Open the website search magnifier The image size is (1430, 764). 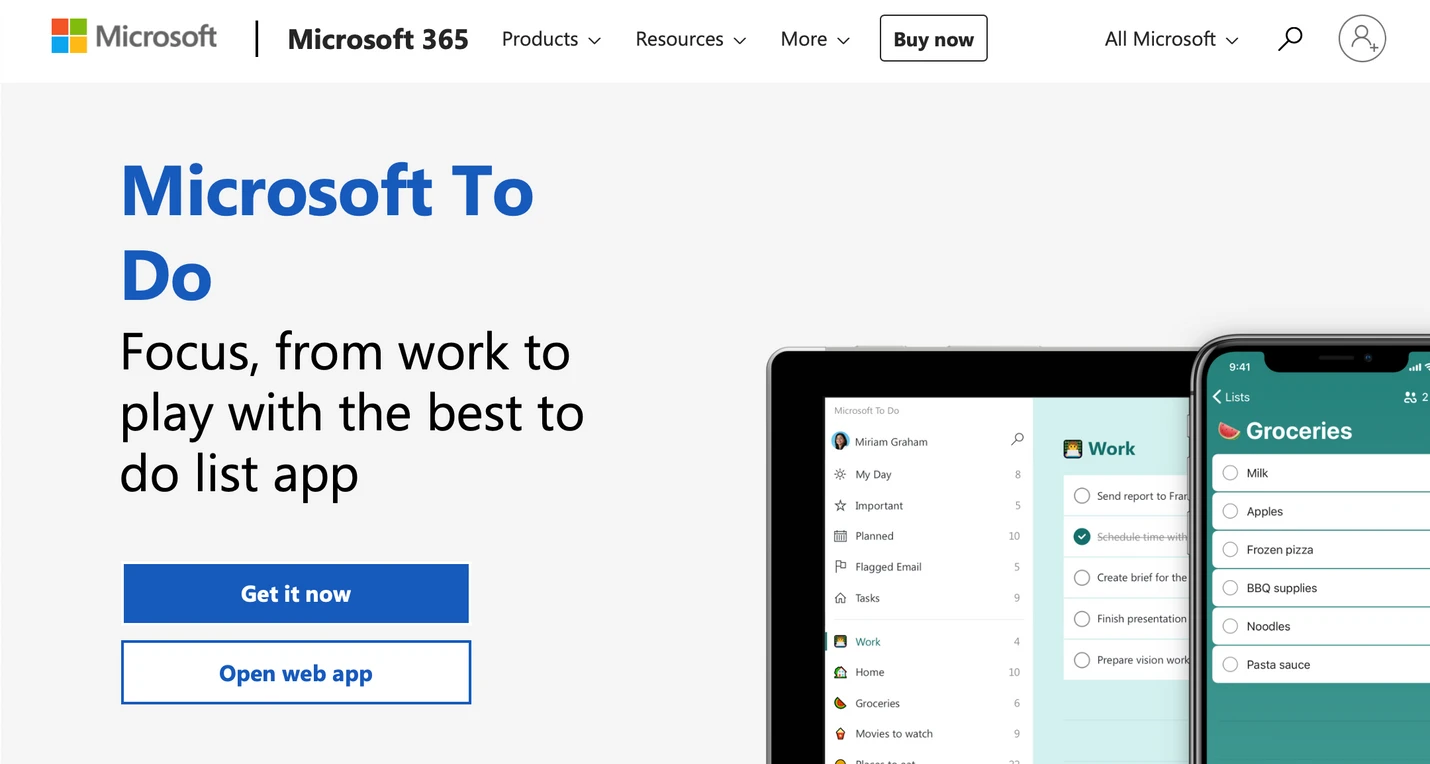click(1289, 38)
